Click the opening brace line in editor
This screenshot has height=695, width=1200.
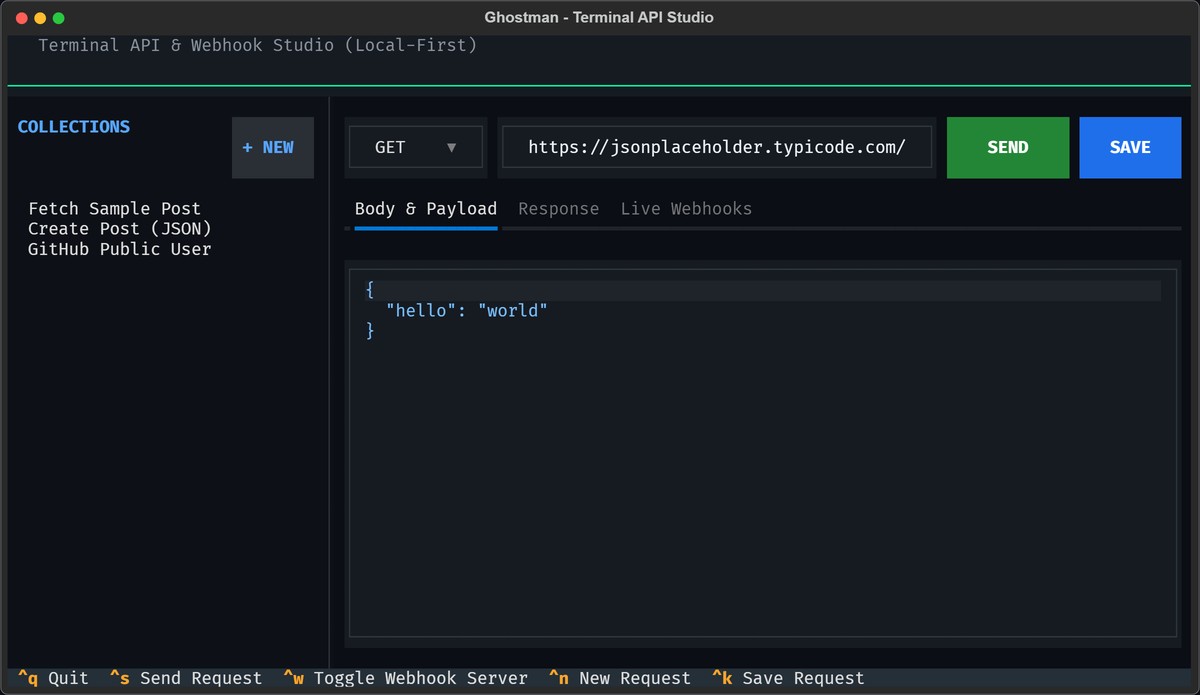pos(763,291)
